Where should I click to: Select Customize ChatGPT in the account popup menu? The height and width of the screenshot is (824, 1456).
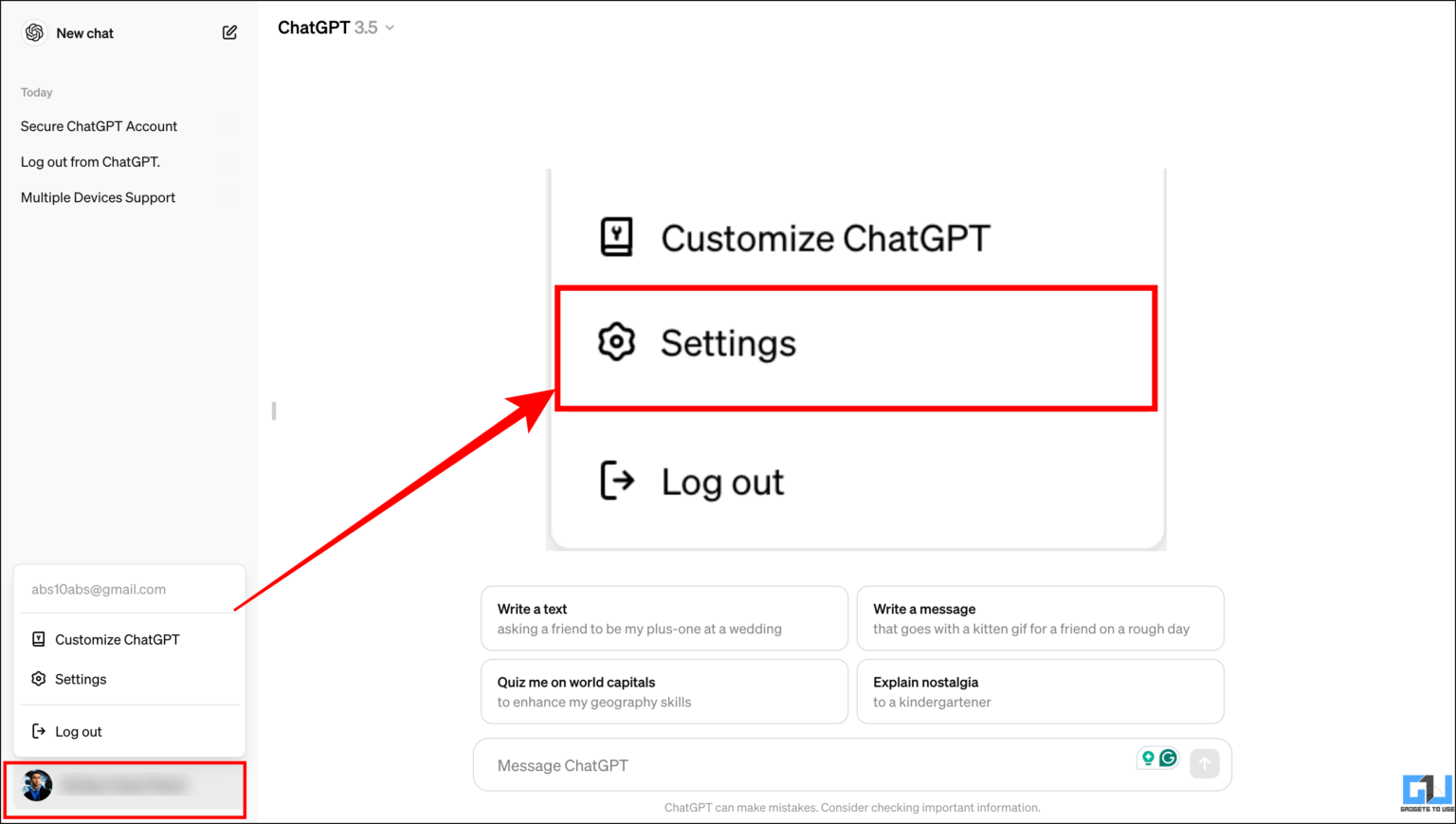(129, 639)
